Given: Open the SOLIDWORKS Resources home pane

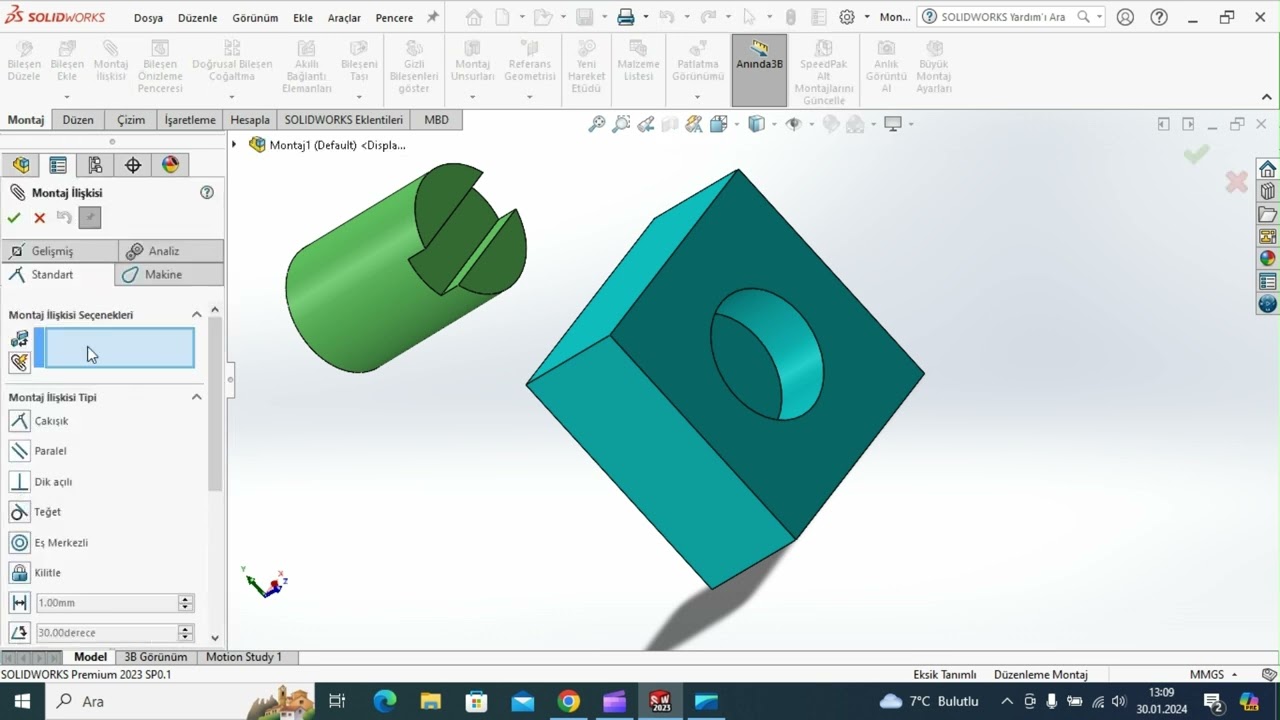Looking at the screenshot, I should point(1267,169).
